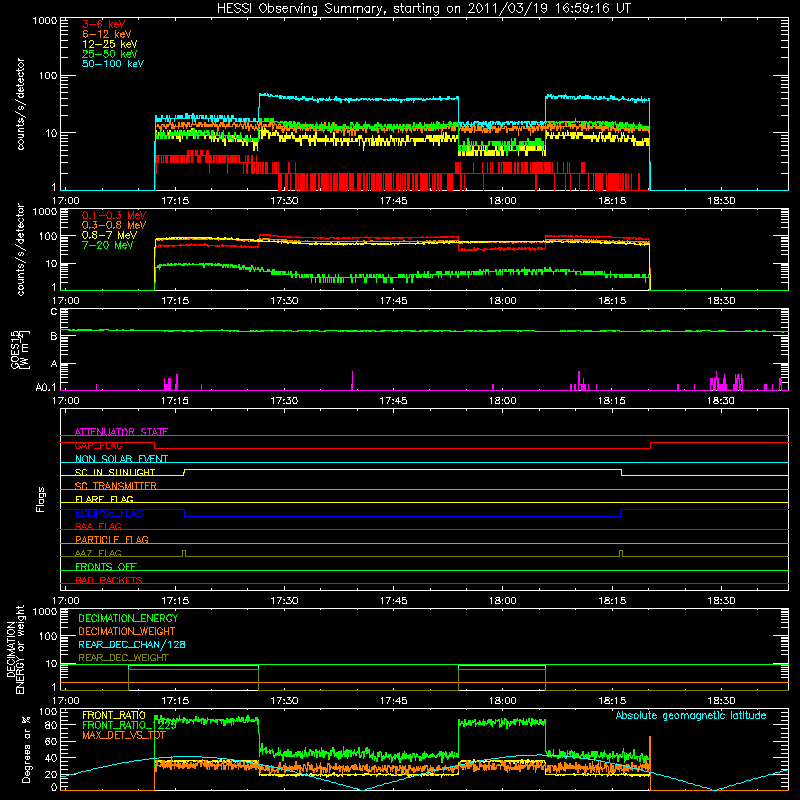Click the 18:00 tick under MeV plot
This screenshot has width=800, height=800.
point(503,301)
